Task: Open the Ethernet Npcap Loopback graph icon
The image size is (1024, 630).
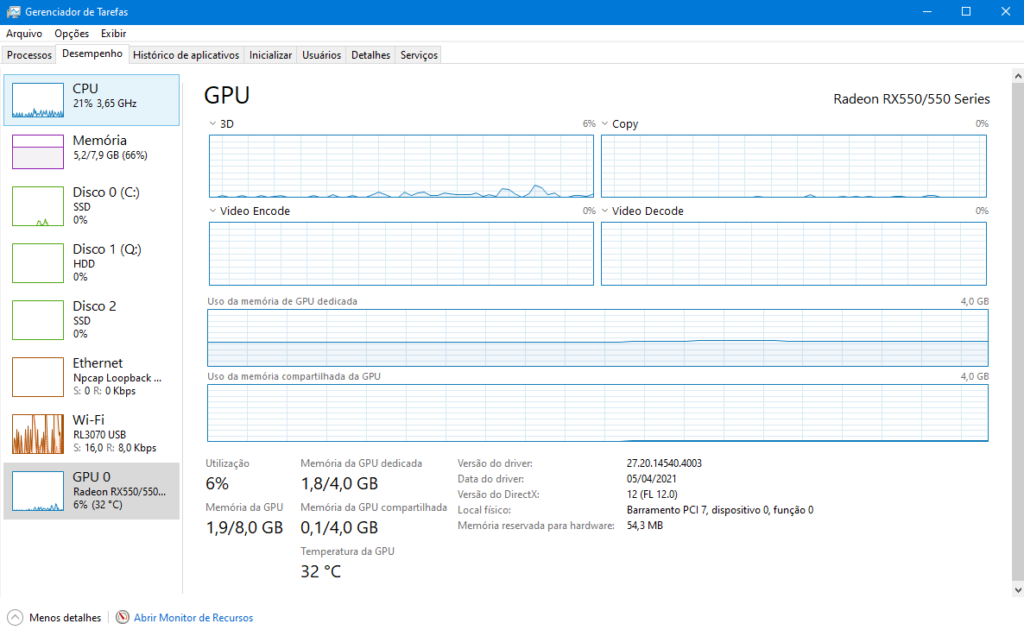Action: tap(38, 377)
